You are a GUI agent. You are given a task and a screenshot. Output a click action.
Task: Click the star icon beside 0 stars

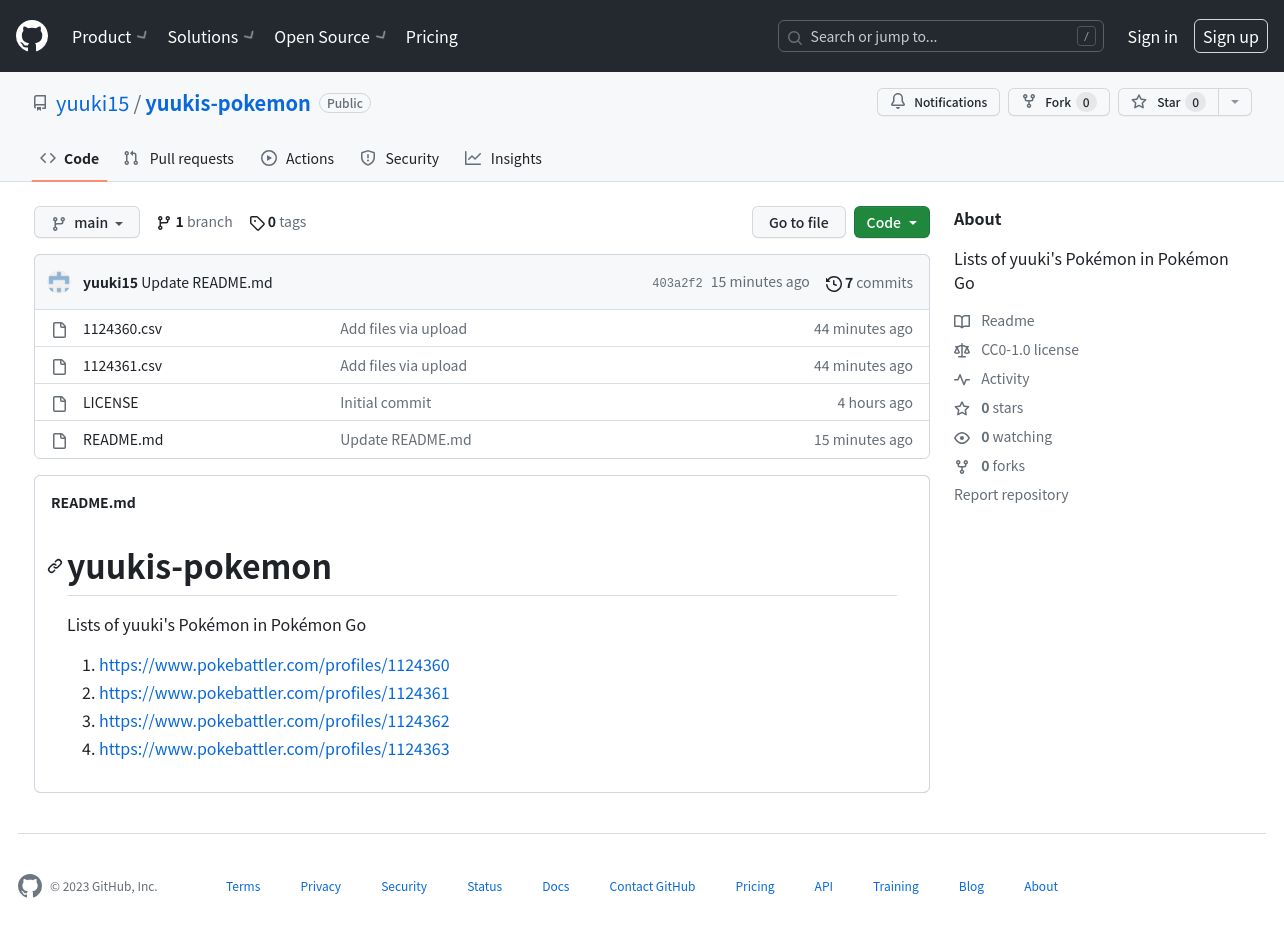(962, 408)
